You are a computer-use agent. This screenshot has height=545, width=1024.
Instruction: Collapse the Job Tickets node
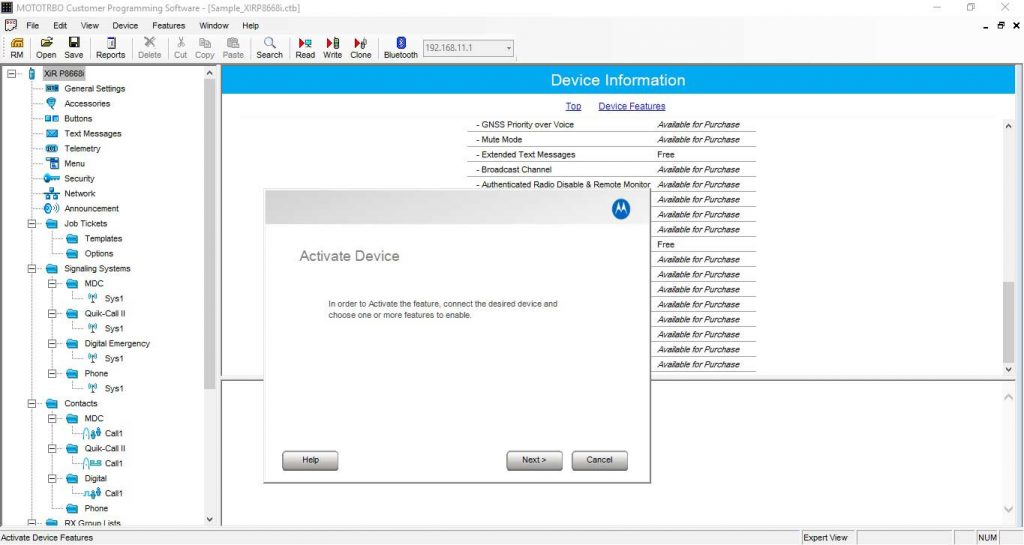tap(31, 224)
